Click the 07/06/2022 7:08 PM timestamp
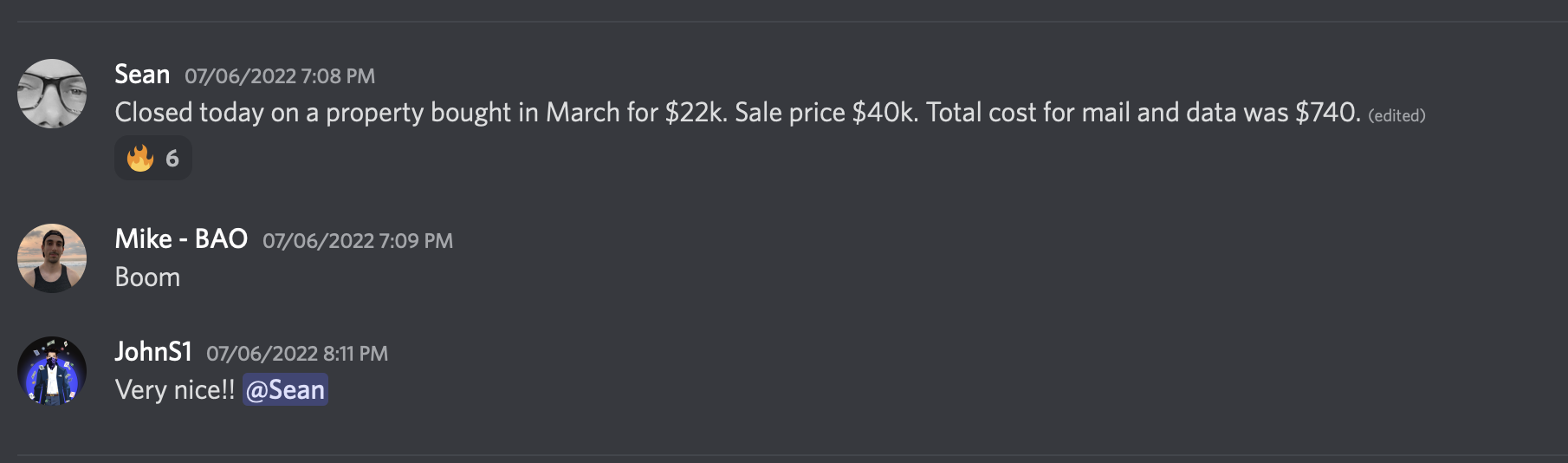Screen dimensions: 1568x463 (x=280, y=76)
